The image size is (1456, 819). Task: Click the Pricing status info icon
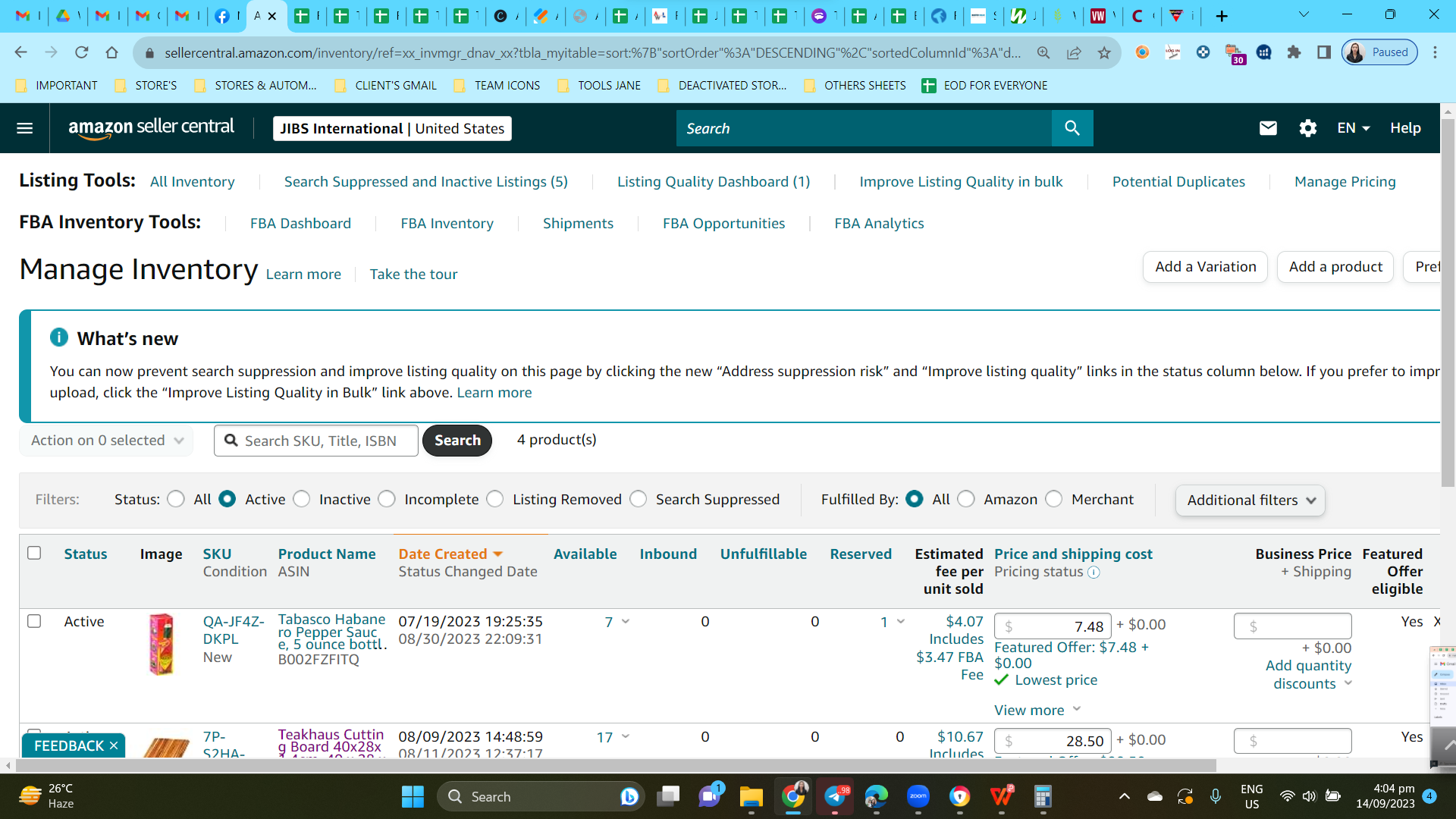click(1094, 573)
